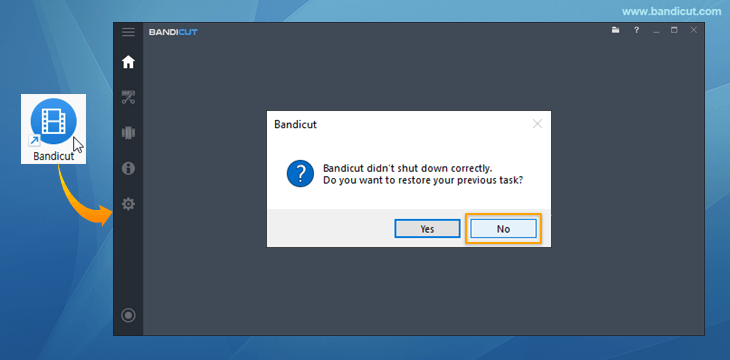Close the Bandicut dialog with X
This screenshot has height=360, width=730.
(x=537, y=124)
